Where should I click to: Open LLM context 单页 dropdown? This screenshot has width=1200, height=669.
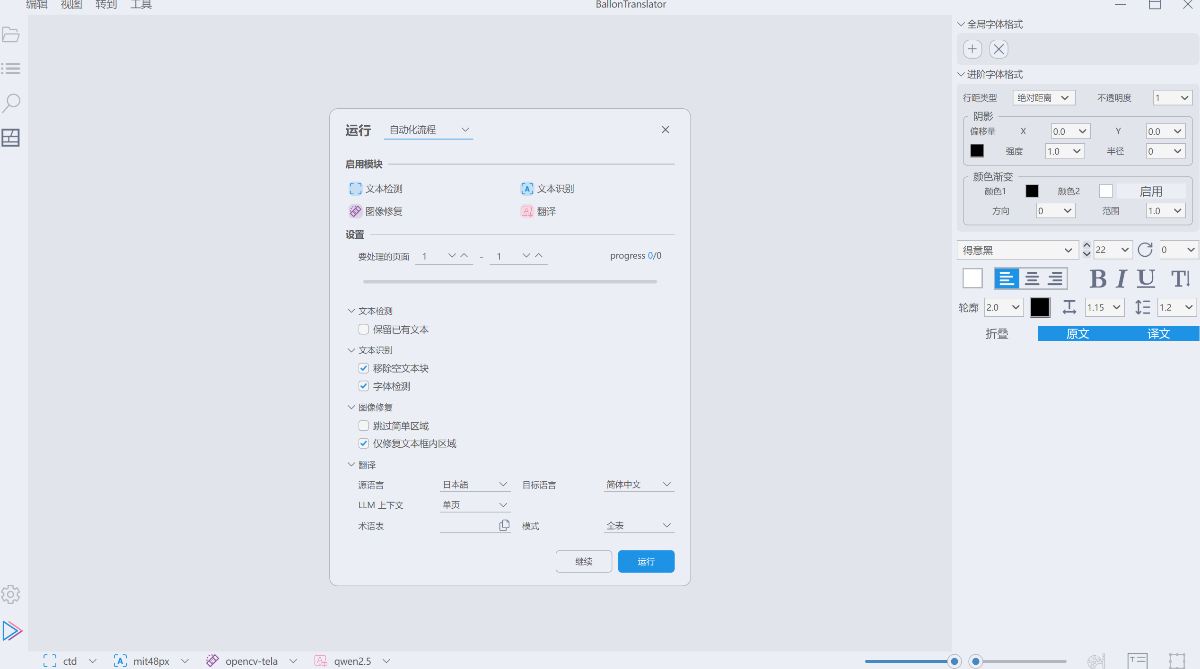[x=476, y=505]
